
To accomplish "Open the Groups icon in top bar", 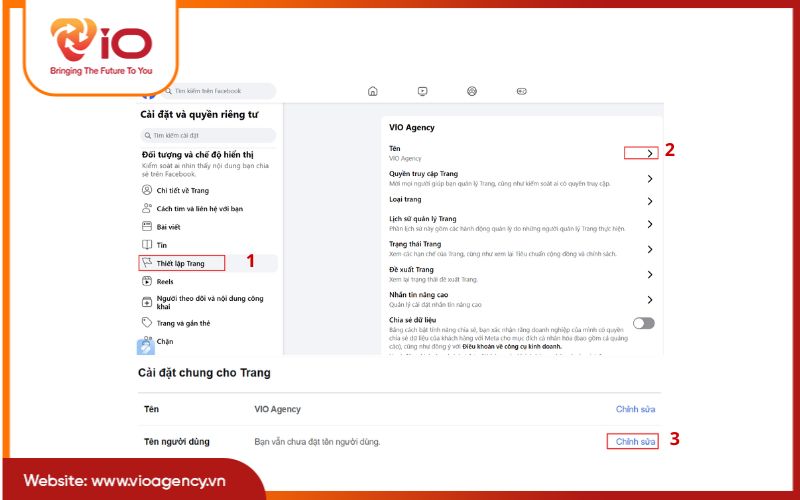I will 472,91.
